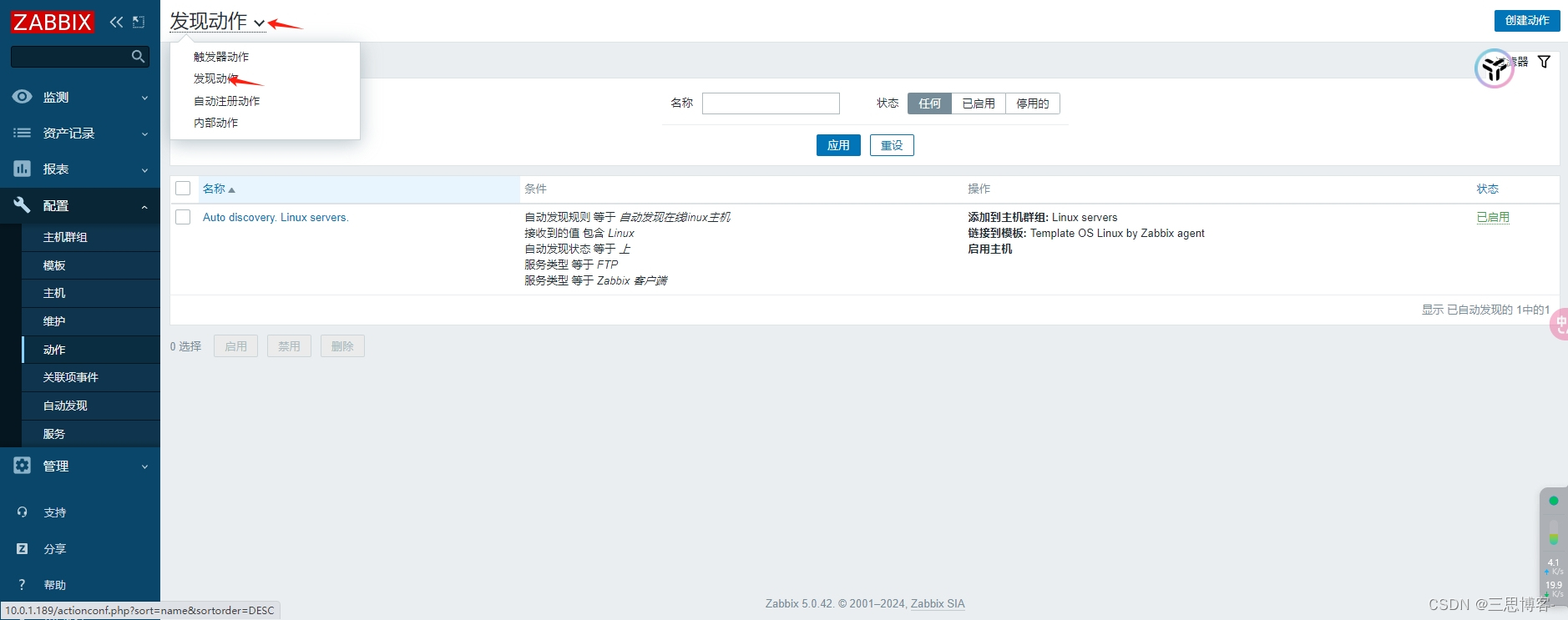Click the text 显示 已自动发现的 1中的1
Screen dimensions: 1568x620
[1485, 310]
